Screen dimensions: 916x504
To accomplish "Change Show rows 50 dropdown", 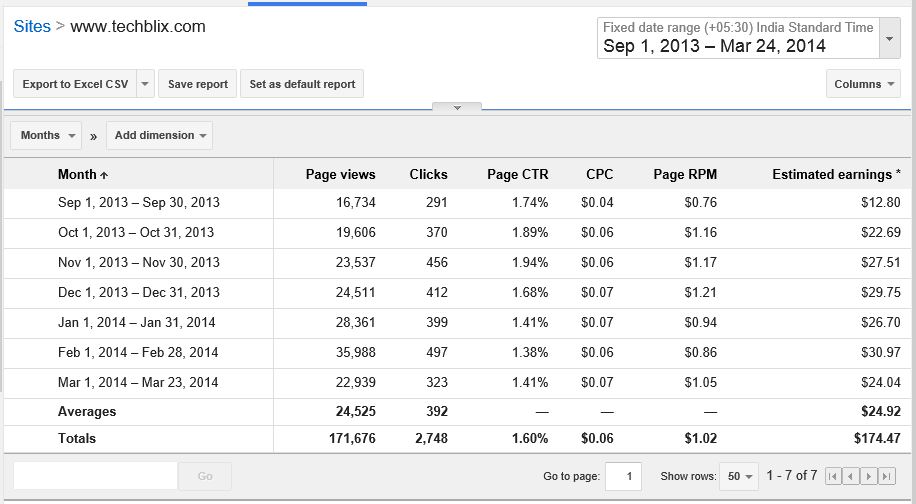I will click(x=739, y=476).
